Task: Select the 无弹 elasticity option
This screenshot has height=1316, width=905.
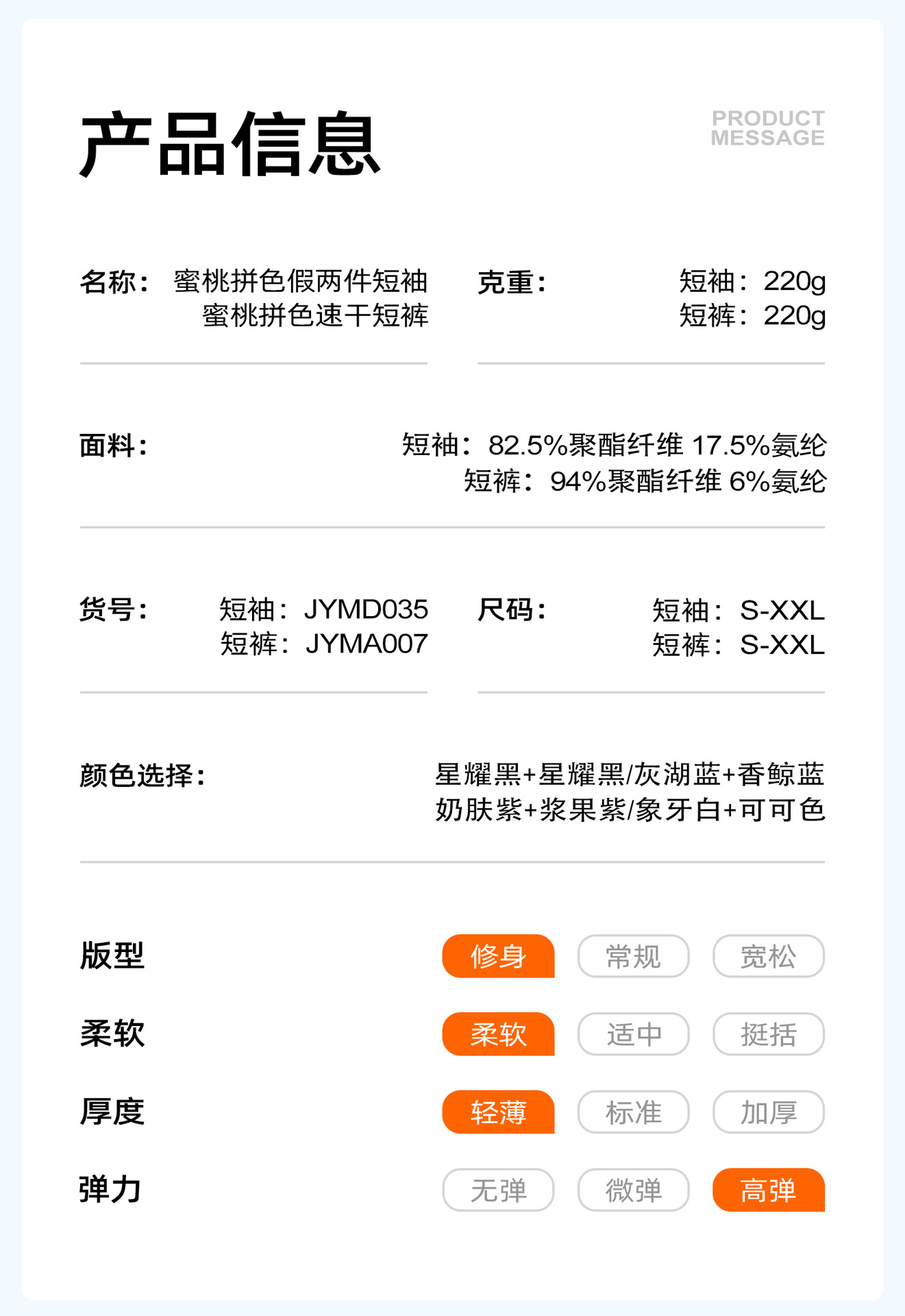Action: pyautogui.click(x=498, y=1190)
